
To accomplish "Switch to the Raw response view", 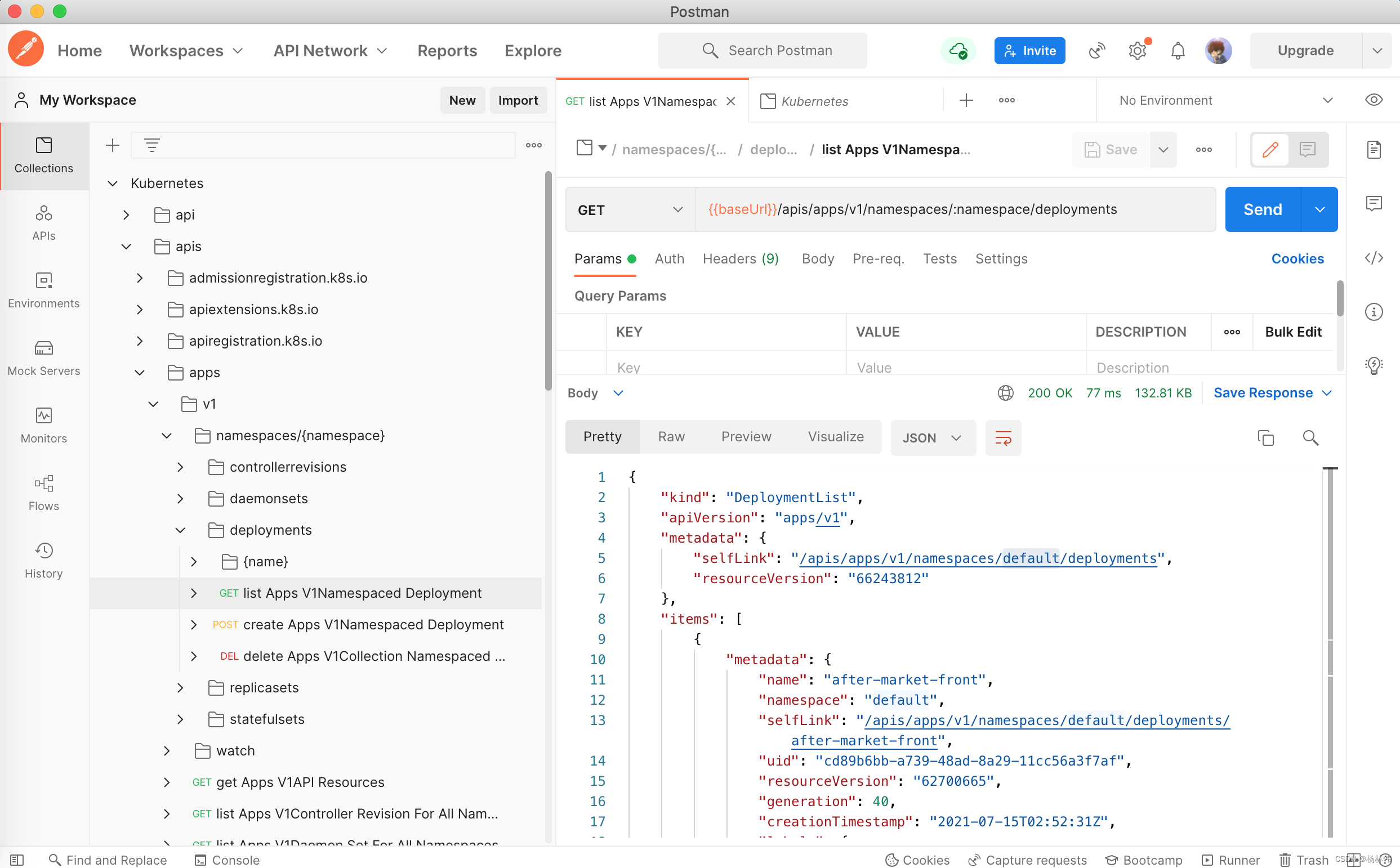I will tap(671, 436).
